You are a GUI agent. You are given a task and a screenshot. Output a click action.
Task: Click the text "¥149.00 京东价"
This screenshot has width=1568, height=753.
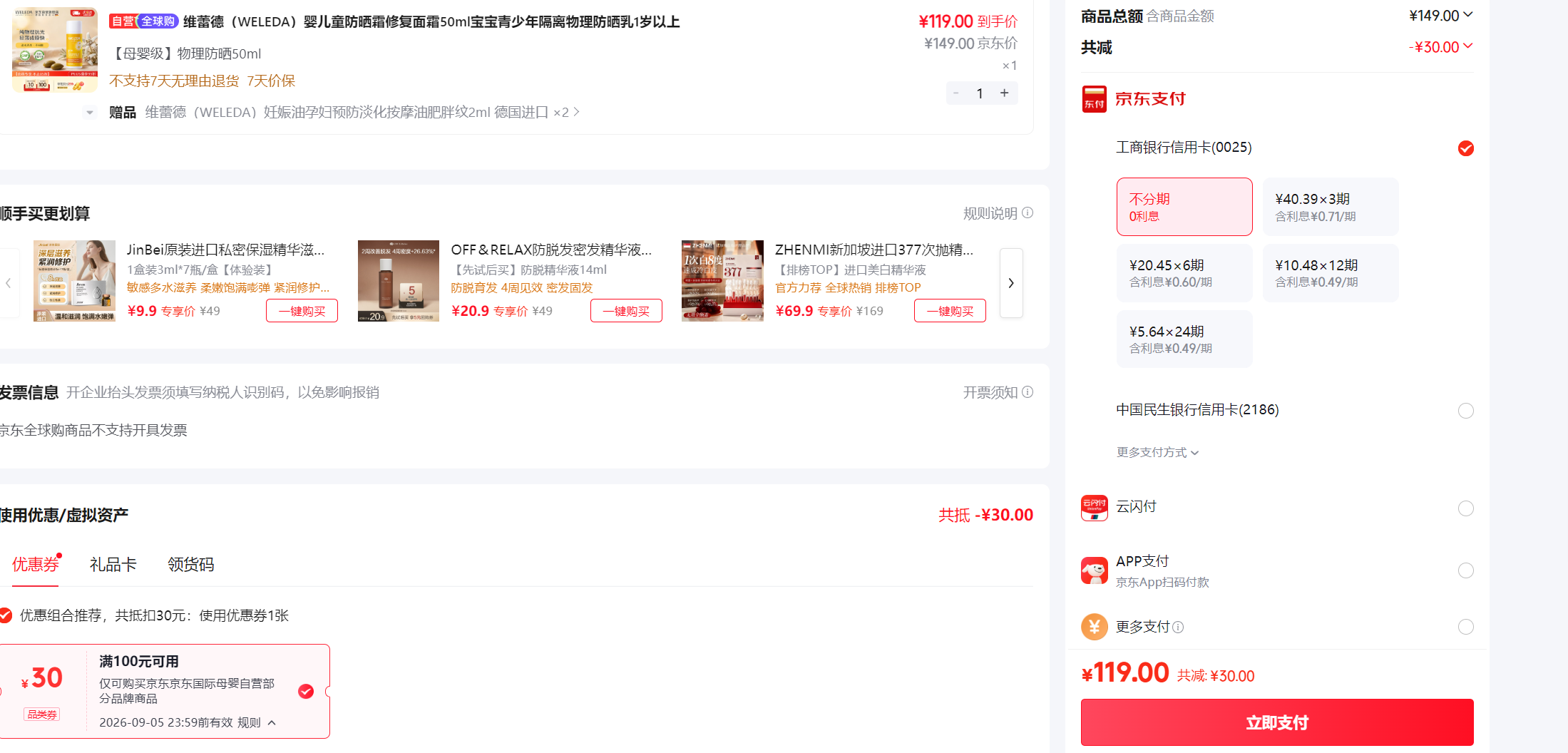pyautogui.click(x=970, y=43)
